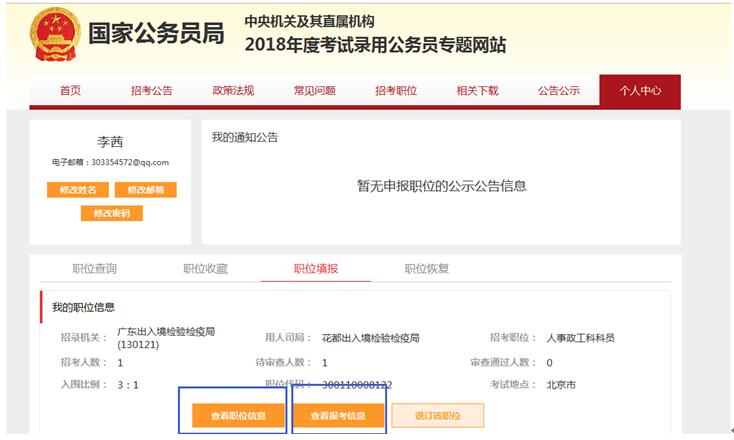
Task: Click the 国家公务员局 site title
Action: pos(156,33)
